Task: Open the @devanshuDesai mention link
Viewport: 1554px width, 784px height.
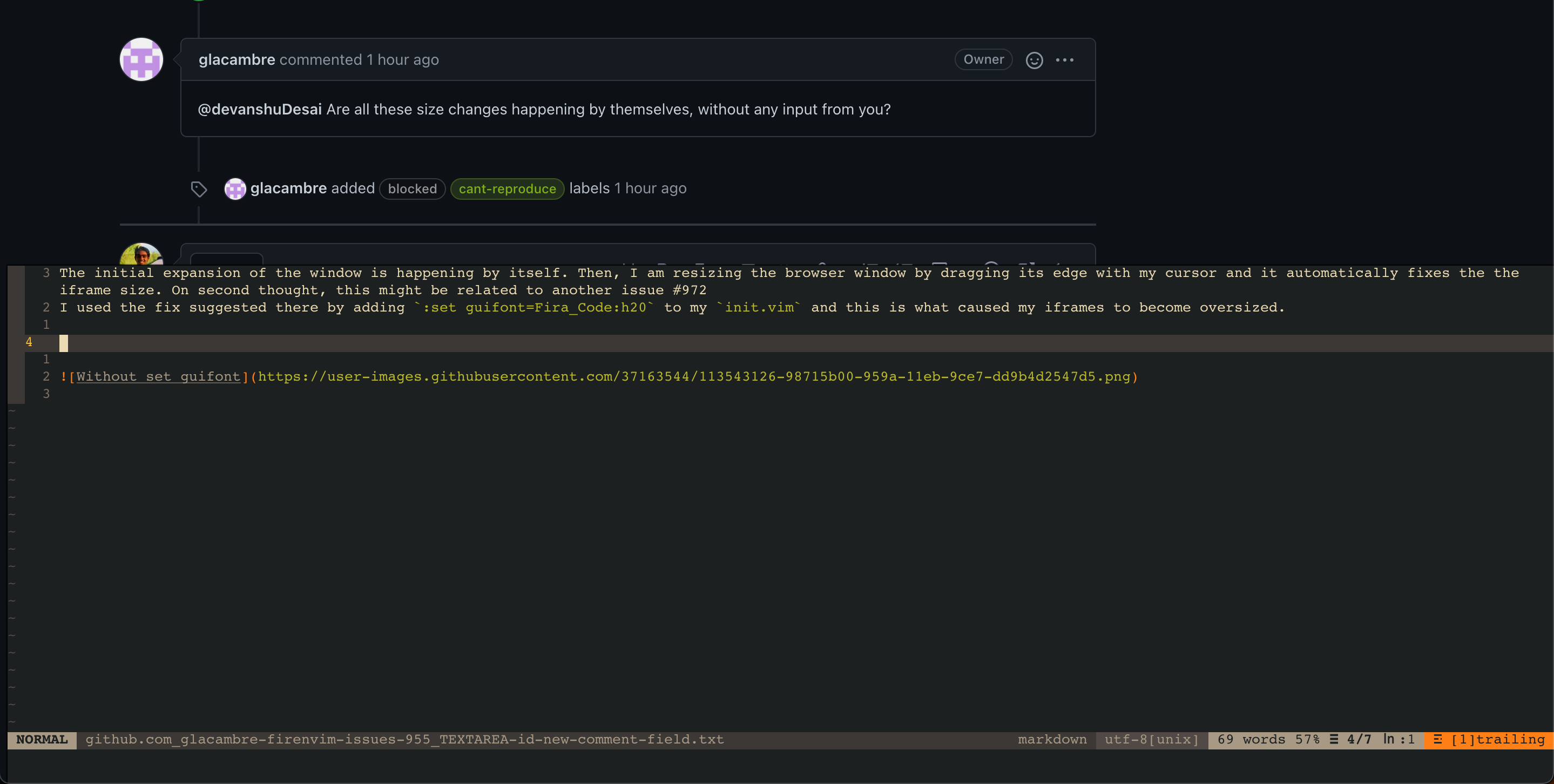Action: (x=259, y=109)
